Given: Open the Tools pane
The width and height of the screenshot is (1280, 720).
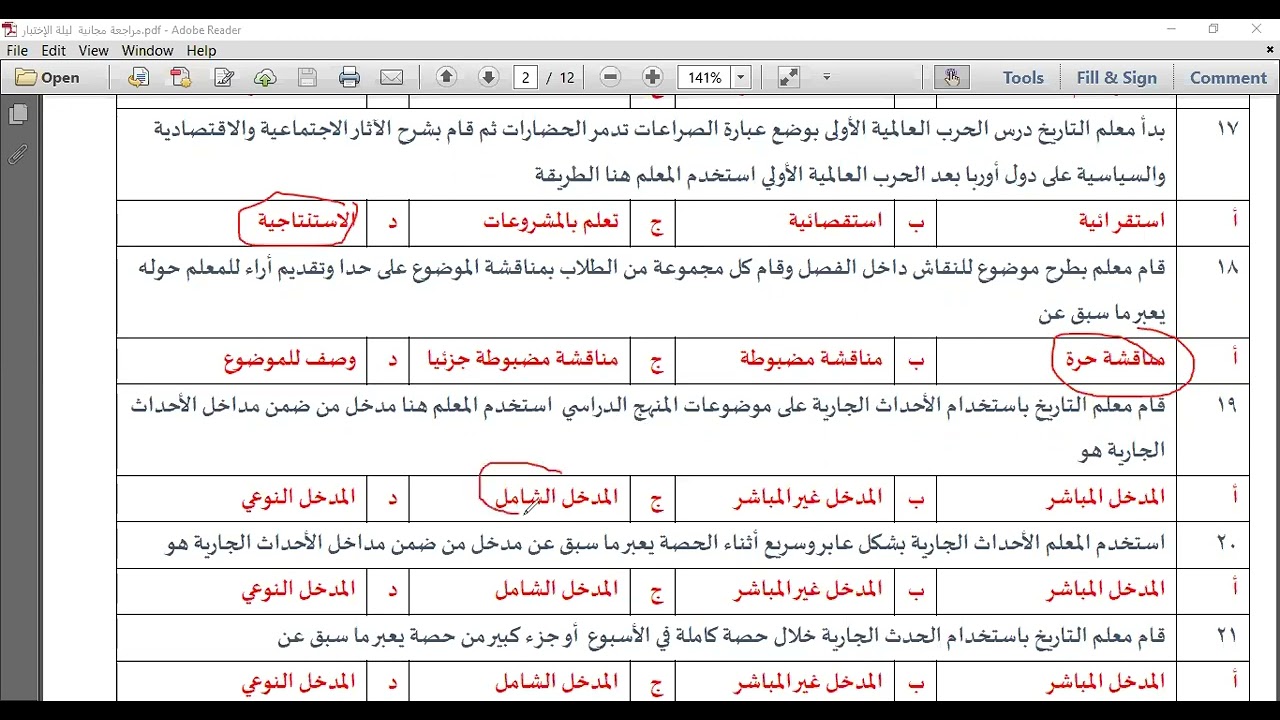Looking at the screenshot, I should point(1023,78).
